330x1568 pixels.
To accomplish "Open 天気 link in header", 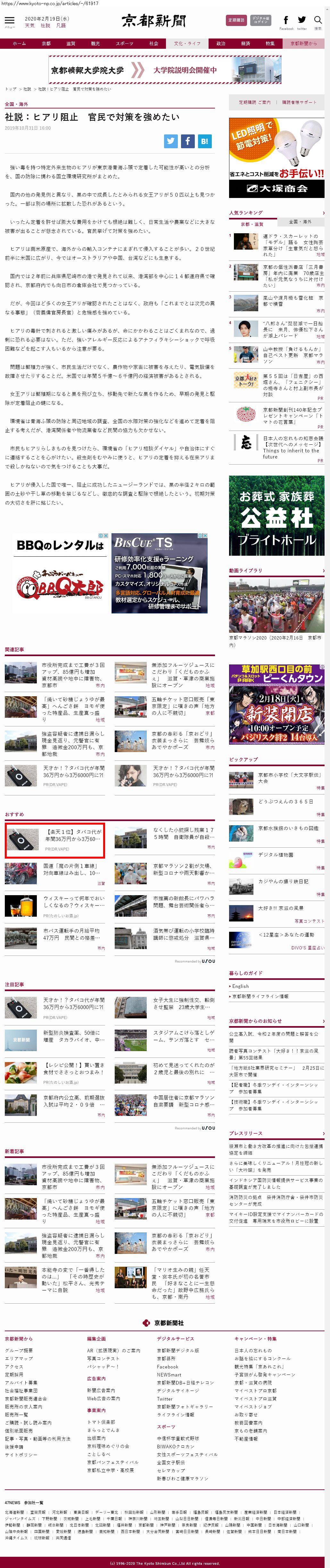I will (x=30, y=26).
